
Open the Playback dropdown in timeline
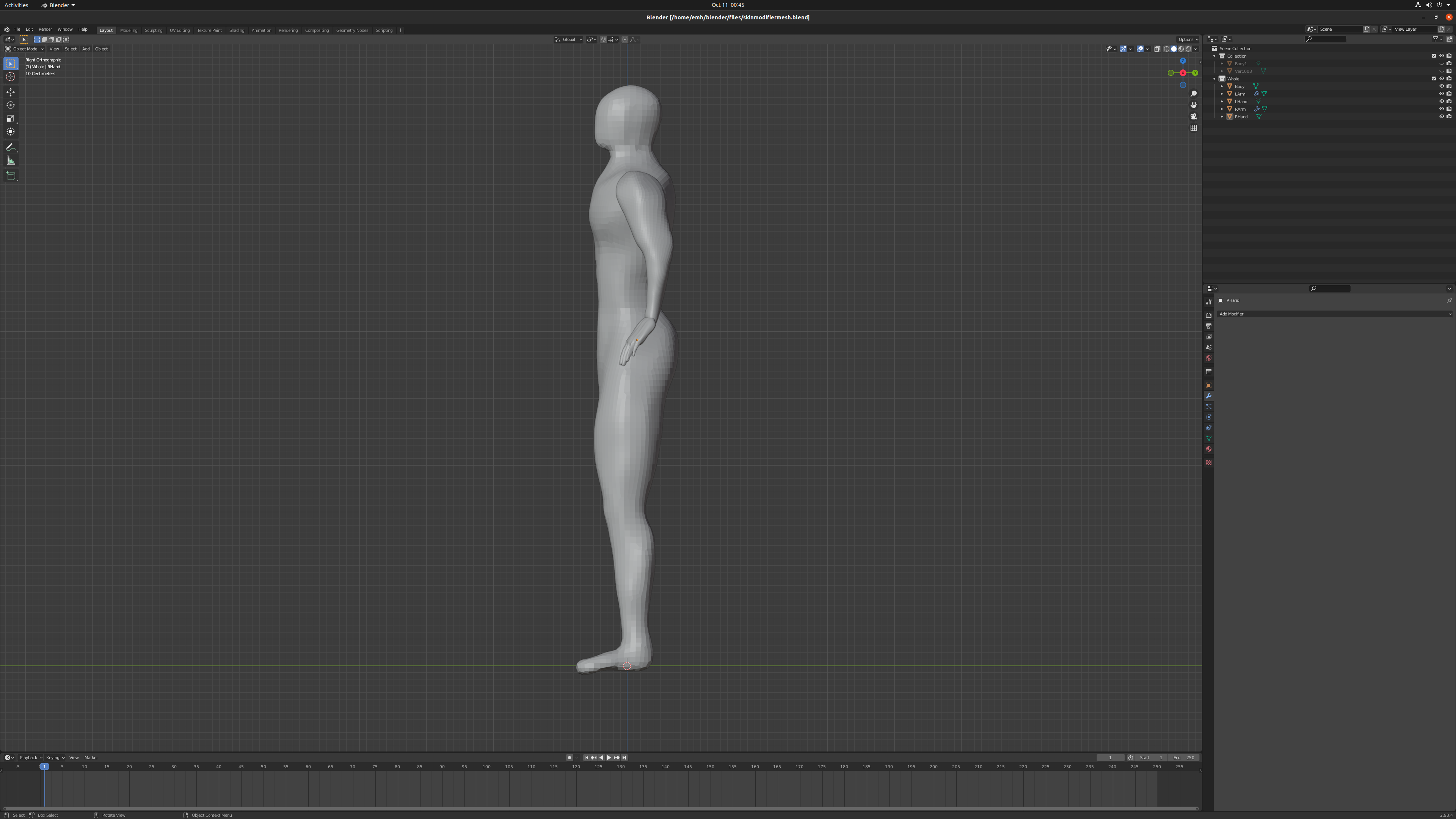tap(30, 758)
